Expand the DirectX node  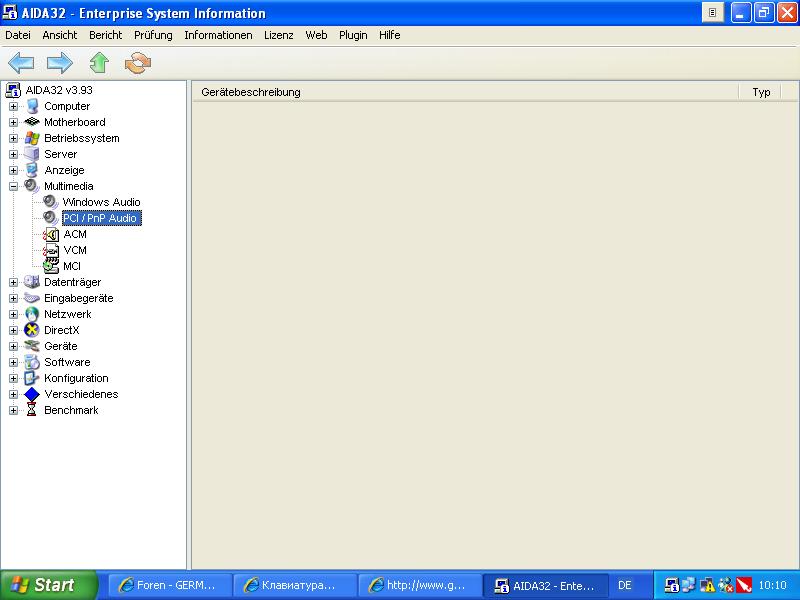tap(13, 330)
